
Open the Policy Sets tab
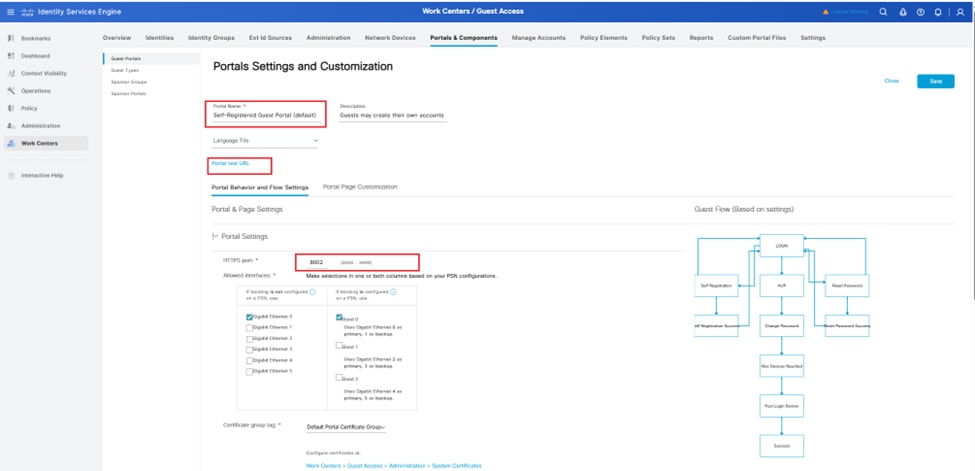click(658, 38)
